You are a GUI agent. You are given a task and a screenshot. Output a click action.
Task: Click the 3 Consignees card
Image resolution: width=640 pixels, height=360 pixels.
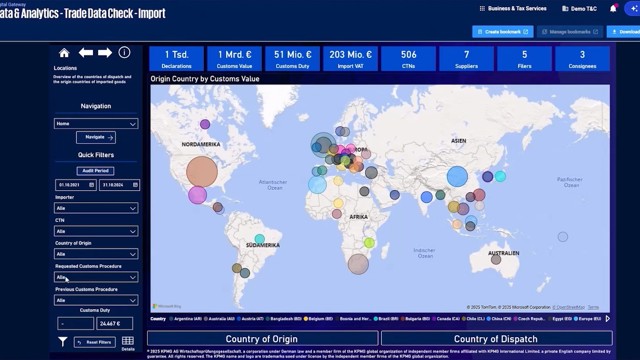pyautogui.click(x=582, y=59)
